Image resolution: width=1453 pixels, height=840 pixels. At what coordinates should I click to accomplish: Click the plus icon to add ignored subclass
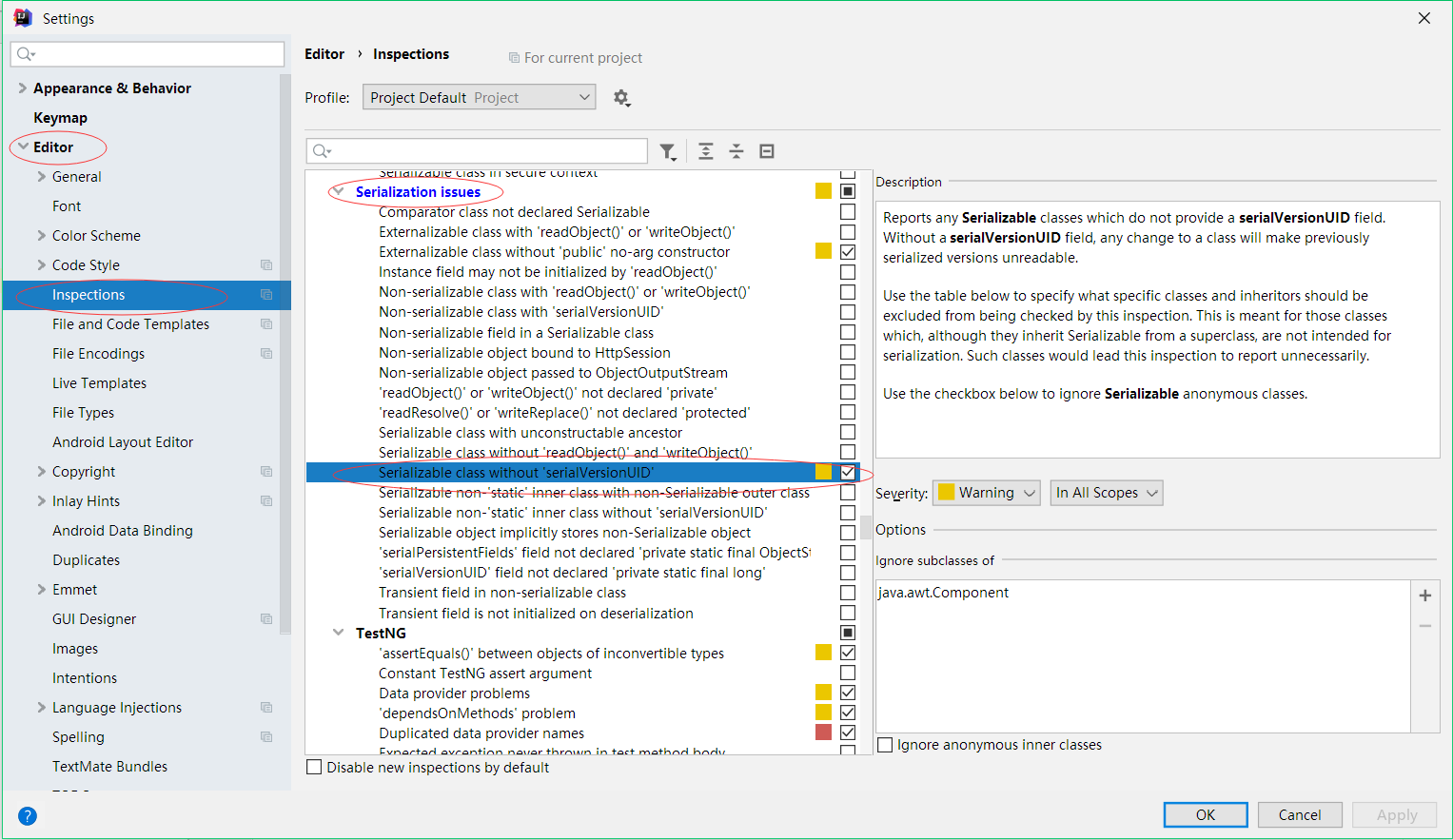pyautogui.click(x=1425, y=596)
